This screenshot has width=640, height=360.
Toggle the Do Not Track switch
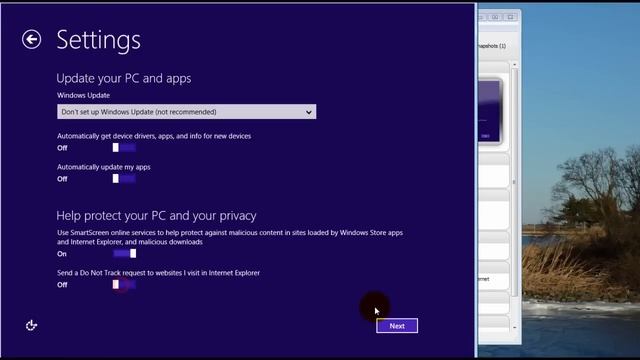coord(124,284)
